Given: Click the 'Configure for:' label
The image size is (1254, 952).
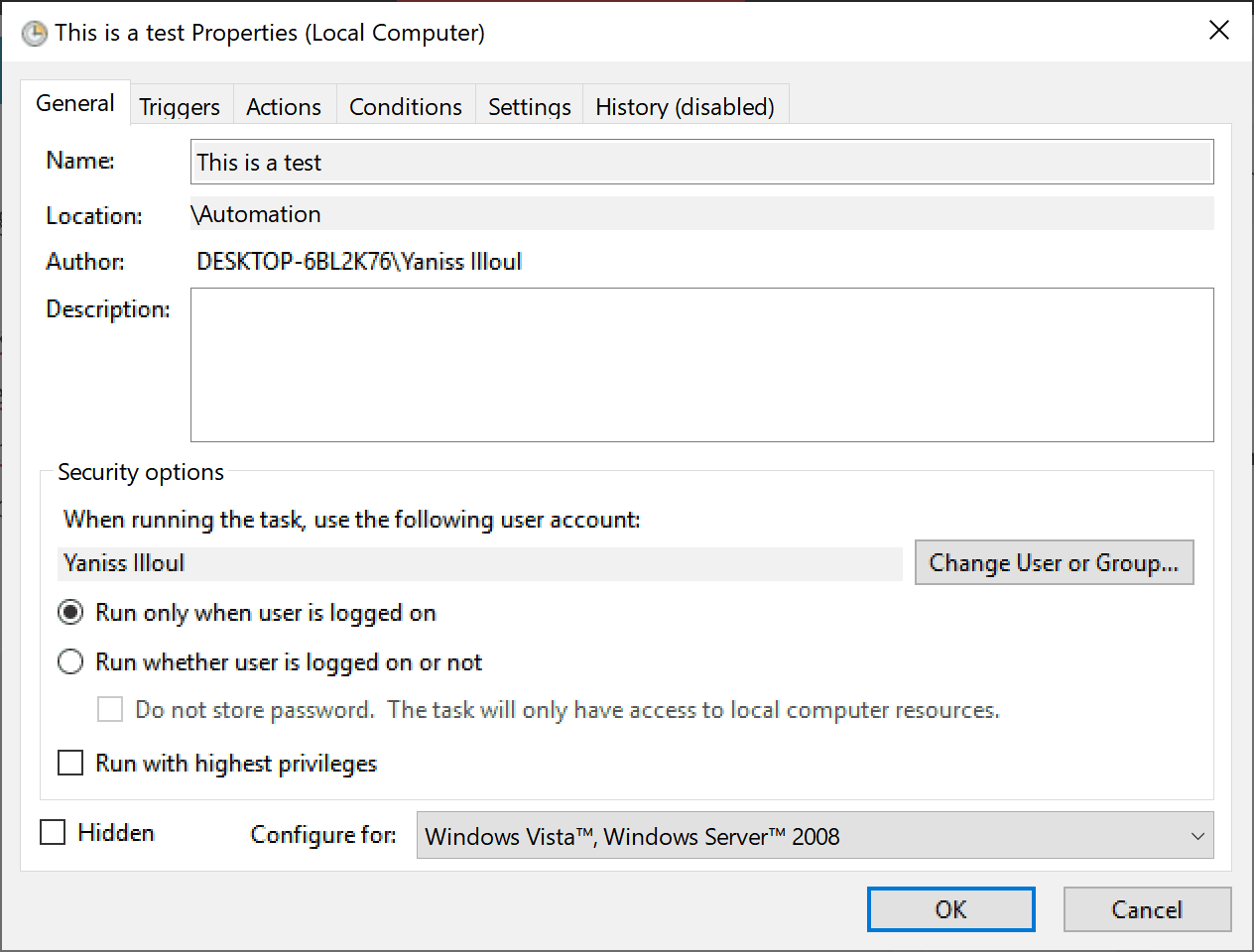Looking at the screenshot, I should click(x=323, y=835).
